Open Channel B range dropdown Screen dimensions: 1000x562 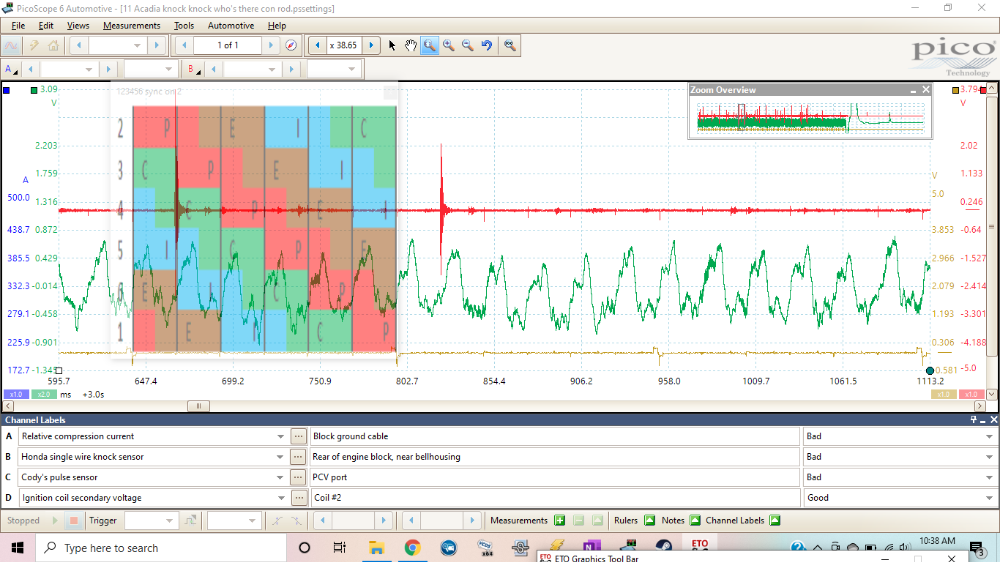coord(272,69)
